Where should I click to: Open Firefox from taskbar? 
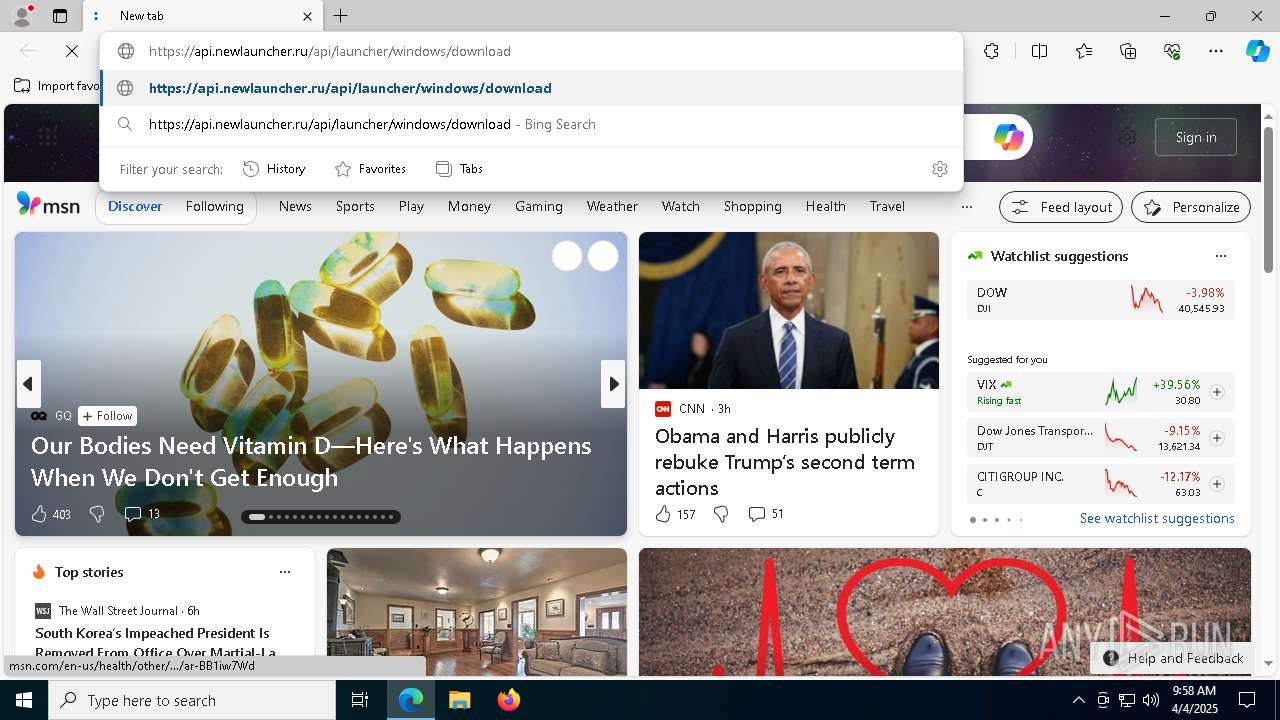click(508, 700)
